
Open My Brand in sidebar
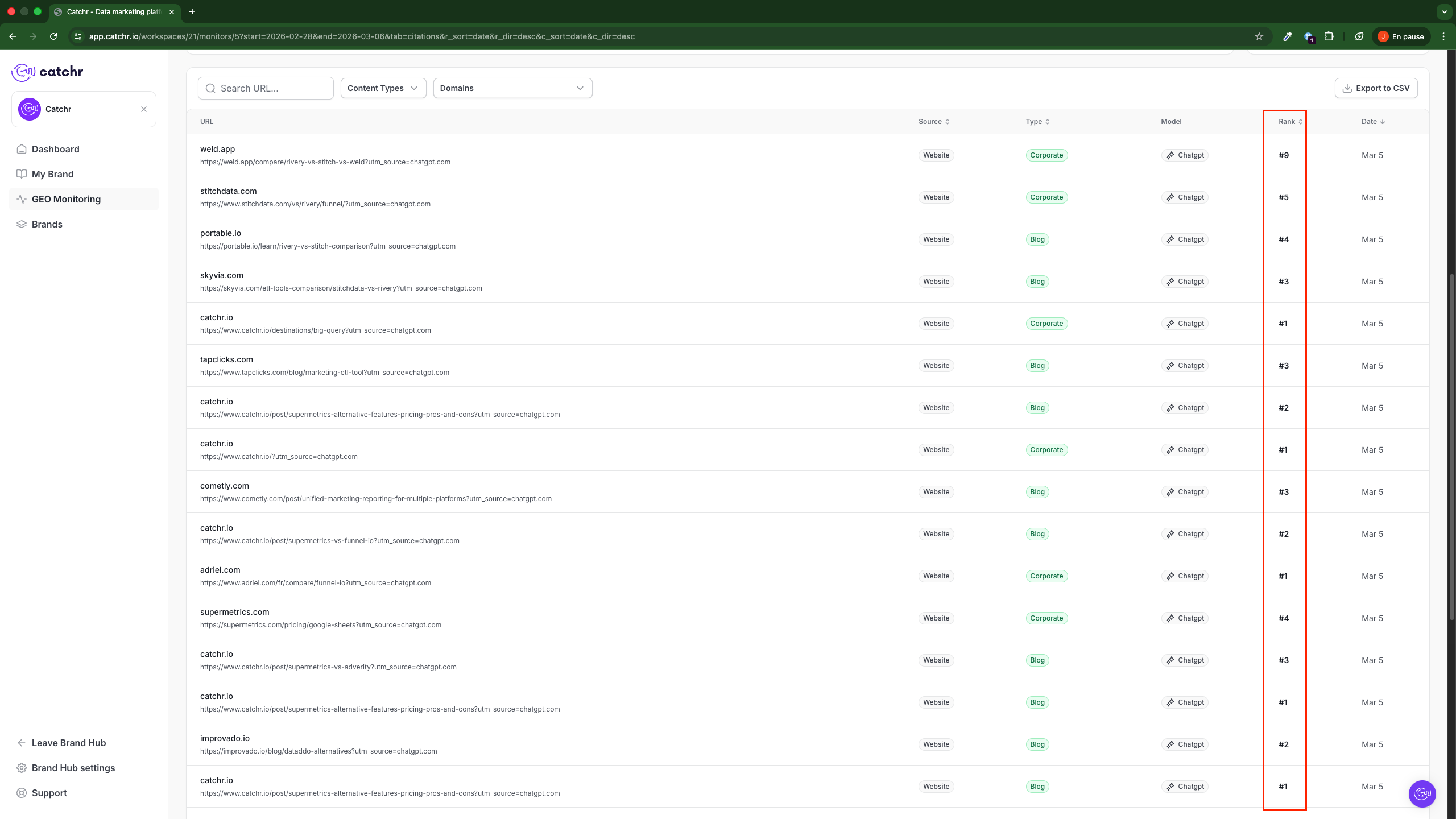[x=52, y=174]
